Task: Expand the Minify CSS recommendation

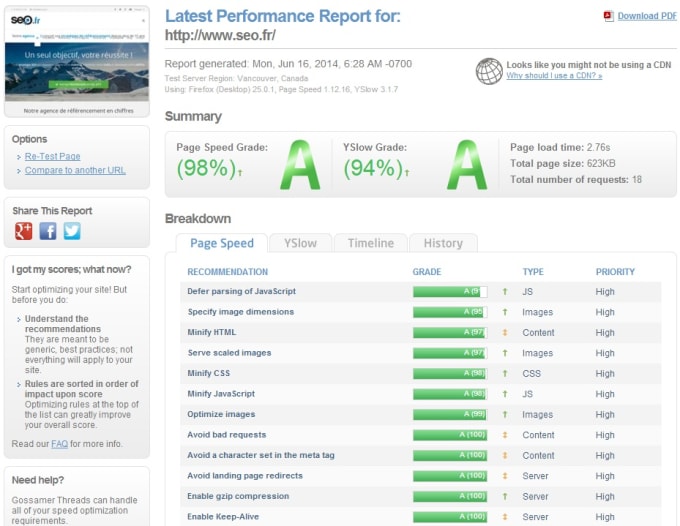Action: (209, 373)
